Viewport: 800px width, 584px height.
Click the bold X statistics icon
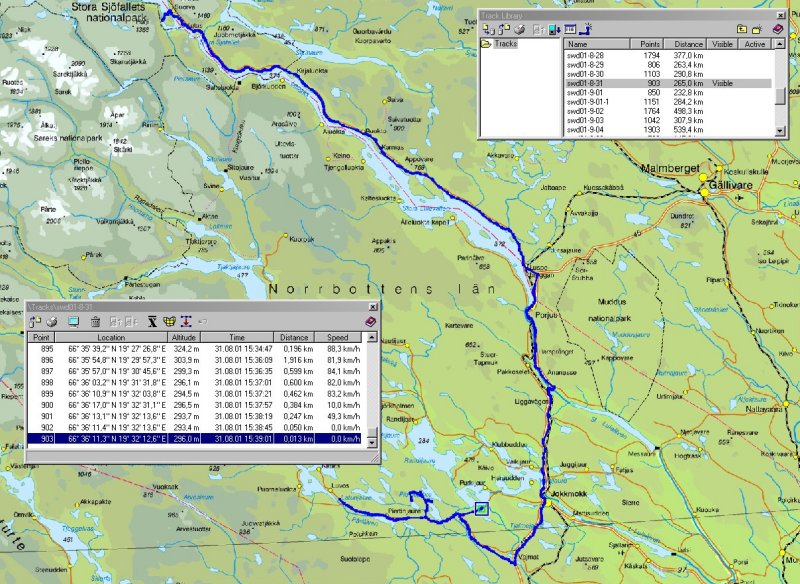152,321
